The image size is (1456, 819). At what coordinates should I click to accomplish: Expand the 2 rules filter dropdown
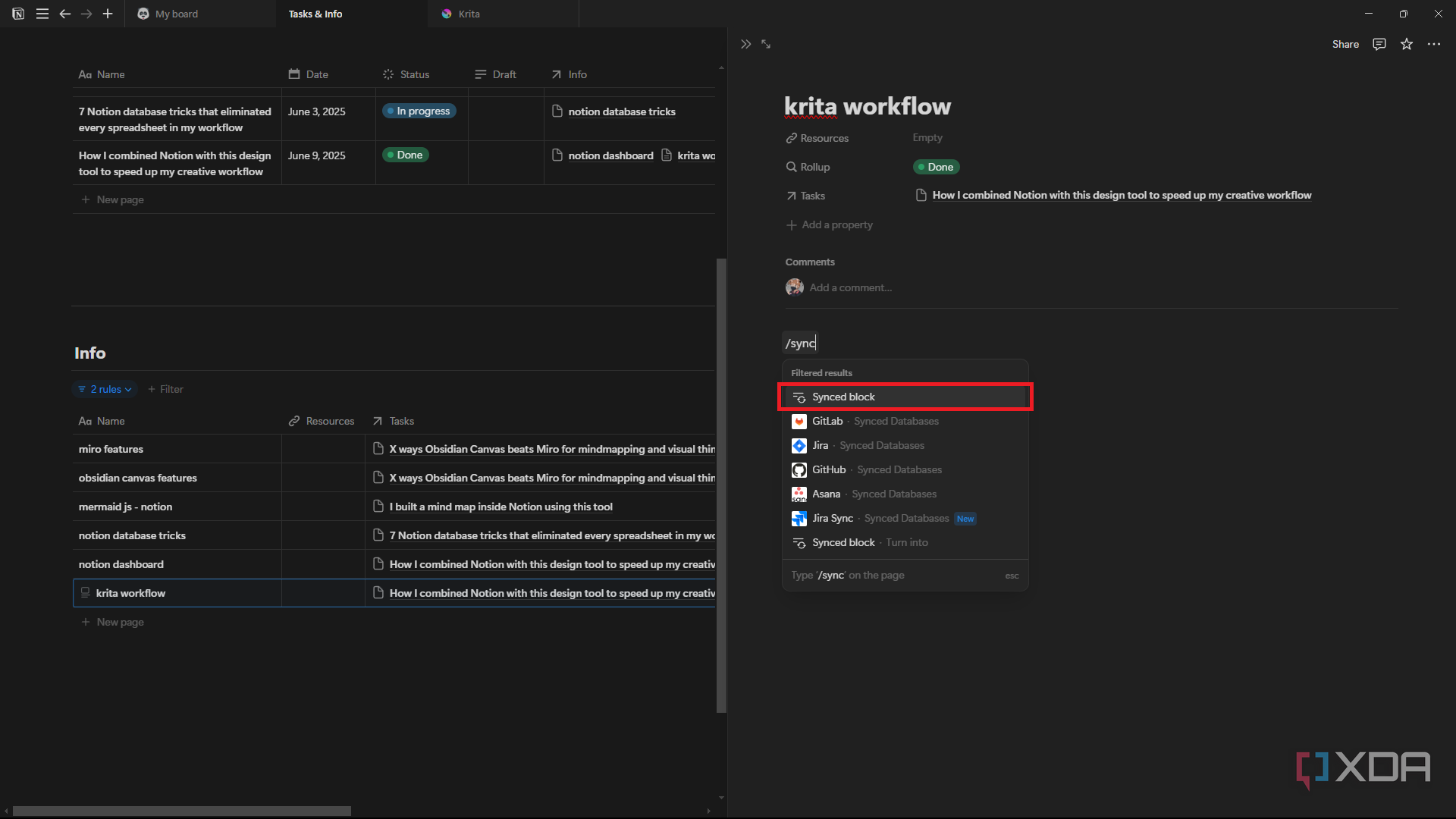105,389
